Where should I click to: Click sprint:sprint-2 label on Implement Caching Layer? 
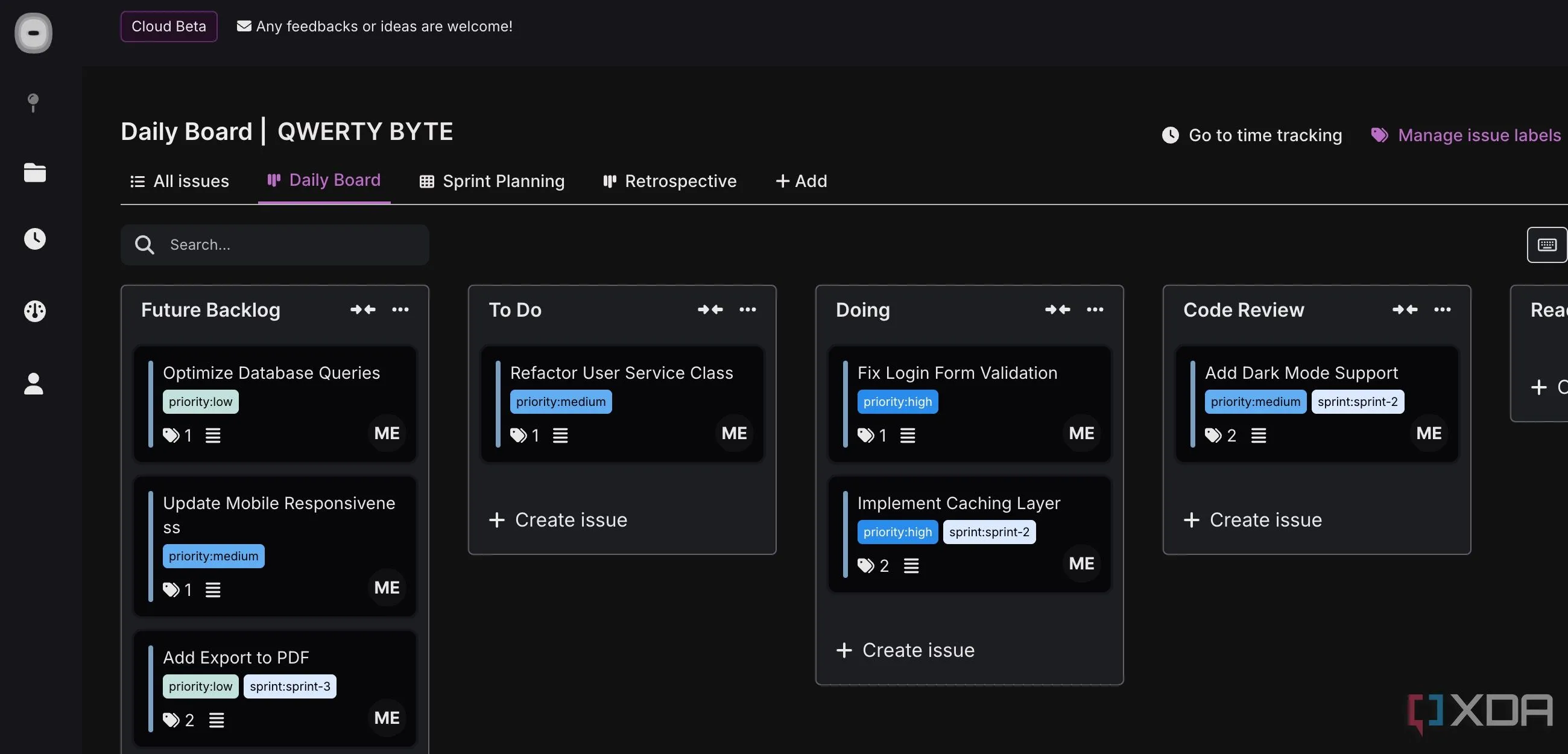(x=989, y=531)
